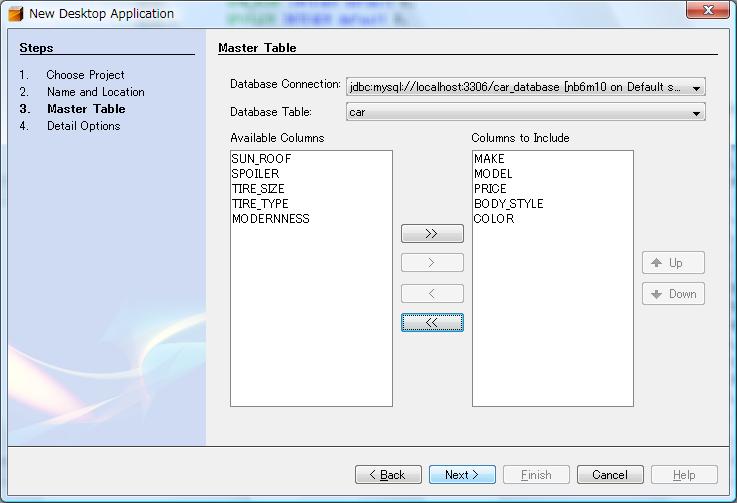Screen dimensions: 737x503
Task: Move selected column Down
Action: pyautogui.click(x=673, y=294)
